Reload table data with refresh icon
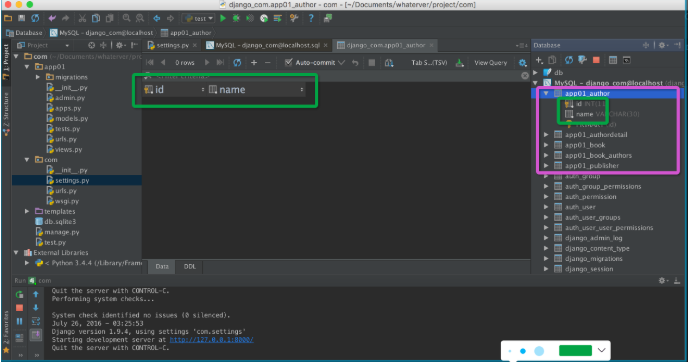Viewport: 690px width, 364px height. tap(237, 63)
